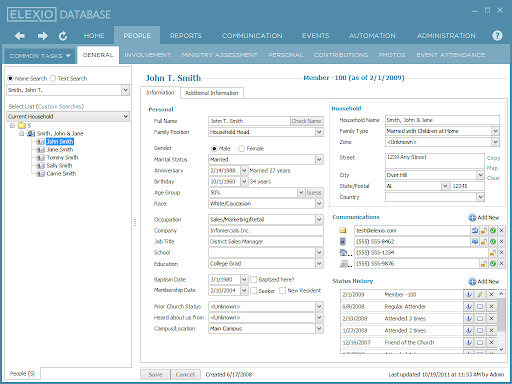Switch to the Contributions sub-tab
This screenshot has width=512, height=384.
point(341,55)
